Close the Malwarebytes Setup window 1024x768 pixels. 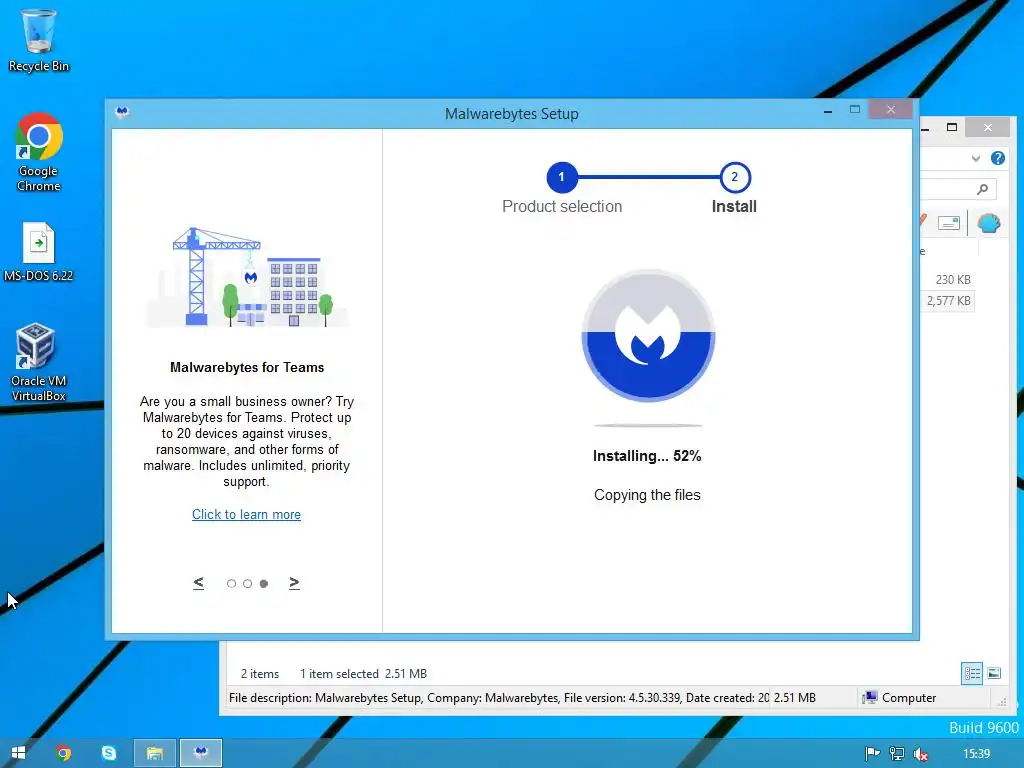pos(891,110)
